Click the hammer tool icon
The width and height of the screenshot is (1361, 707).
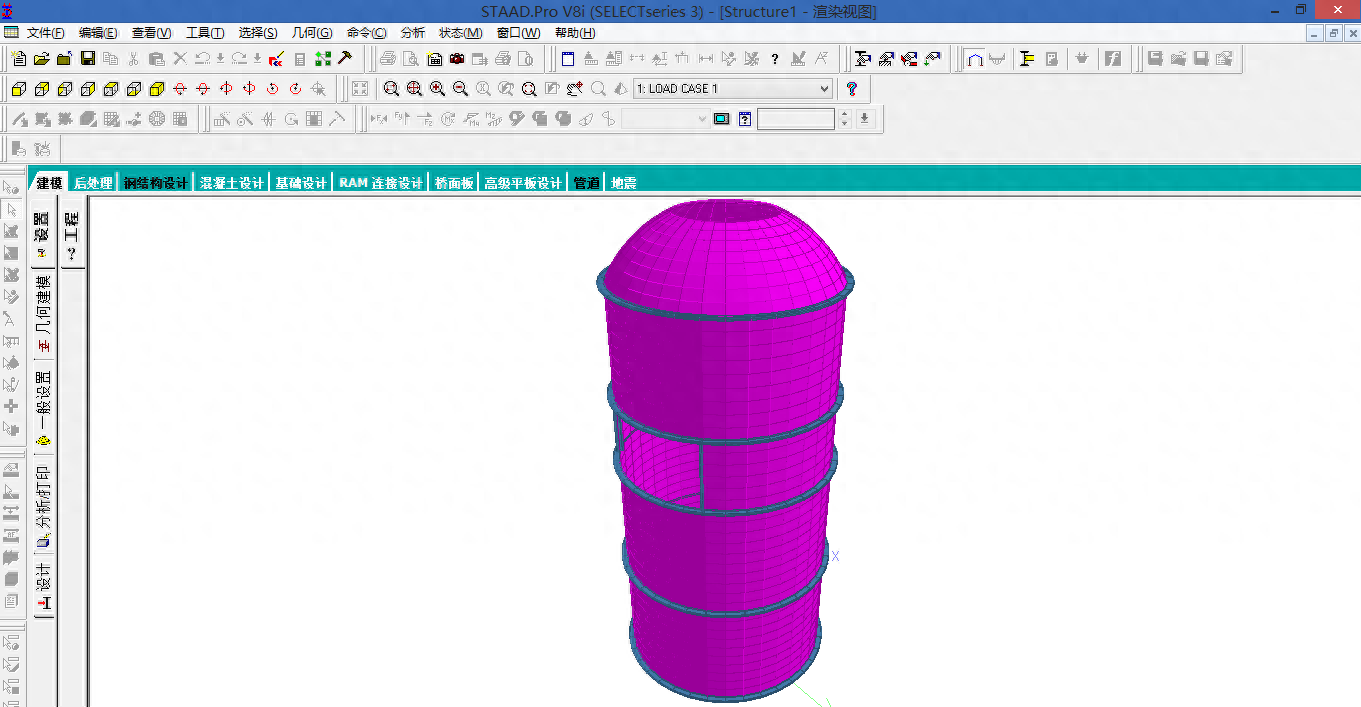tap(345, 59)
